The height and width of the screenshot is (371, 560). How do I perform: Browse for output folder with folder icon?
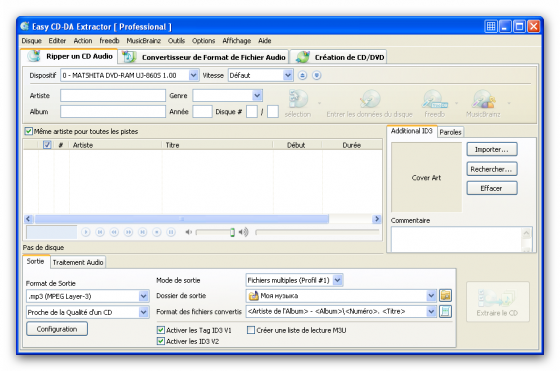coord(445,295)
